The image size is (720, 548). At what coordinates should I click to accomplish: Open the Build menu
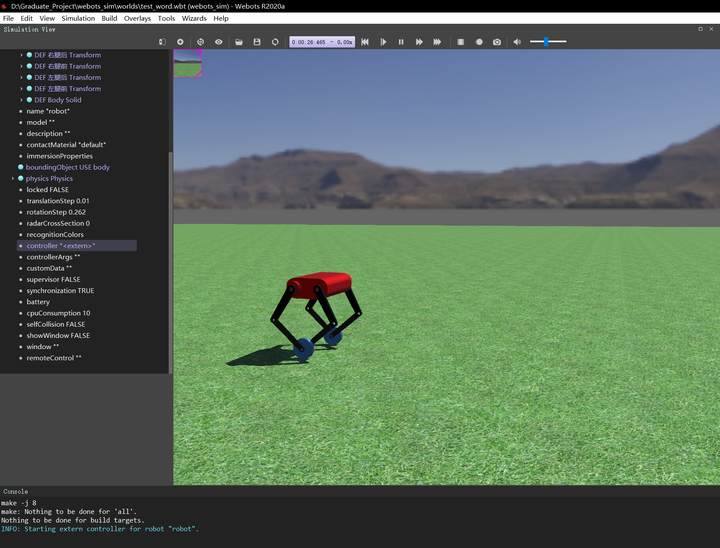(109, 18)
